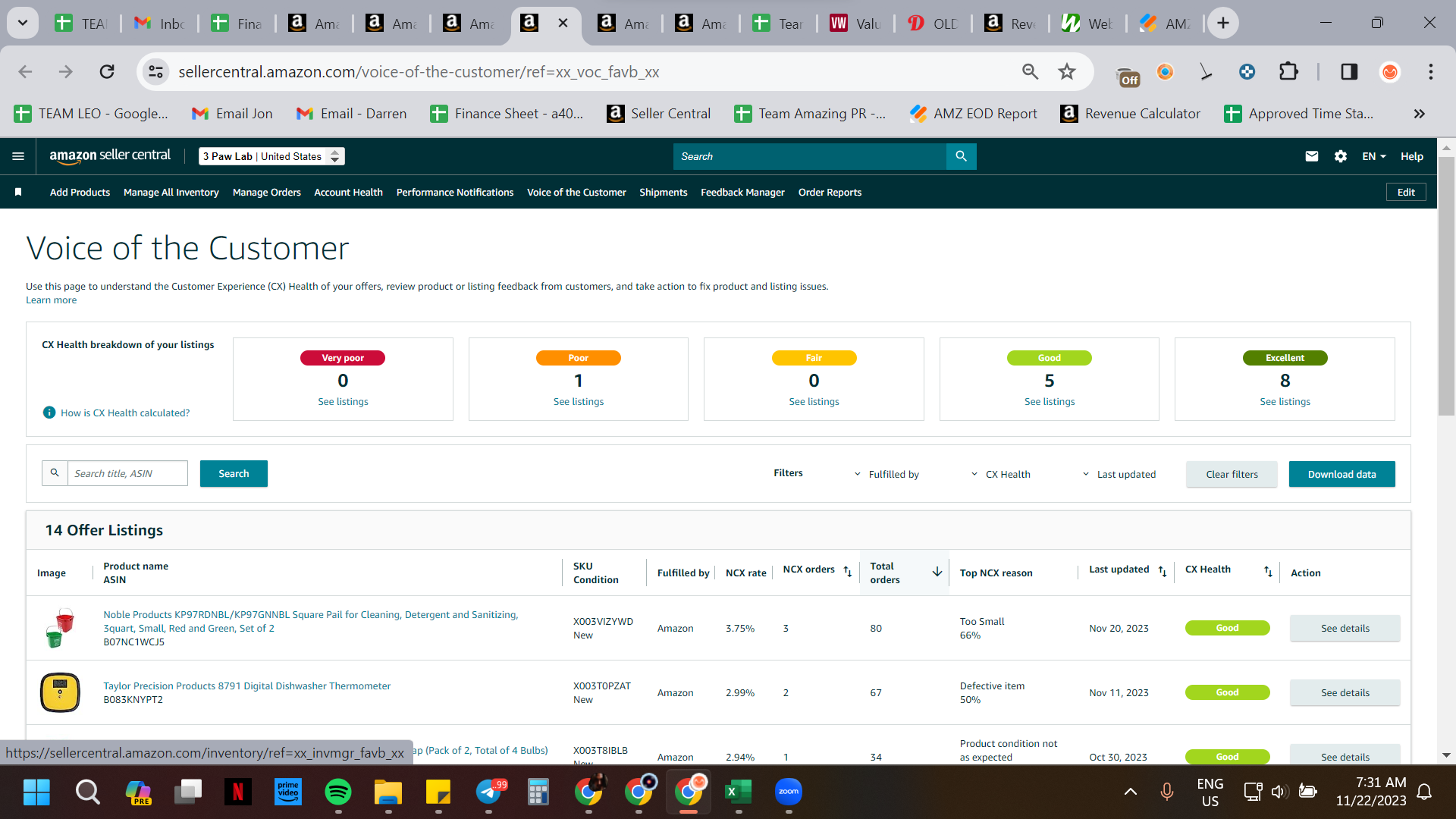This screenshot has height=819, width=1456.
Task: Open the Revenue Calculator bookmark
Action: click(1130, 114)
